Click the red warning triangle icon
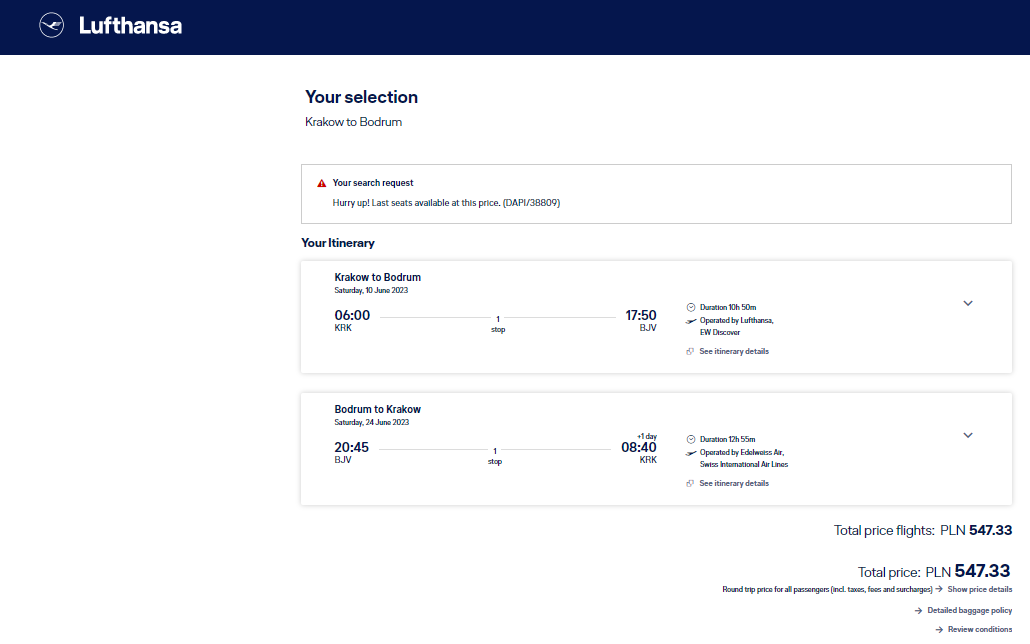The image size is (1030, 644). coord(321,183)
